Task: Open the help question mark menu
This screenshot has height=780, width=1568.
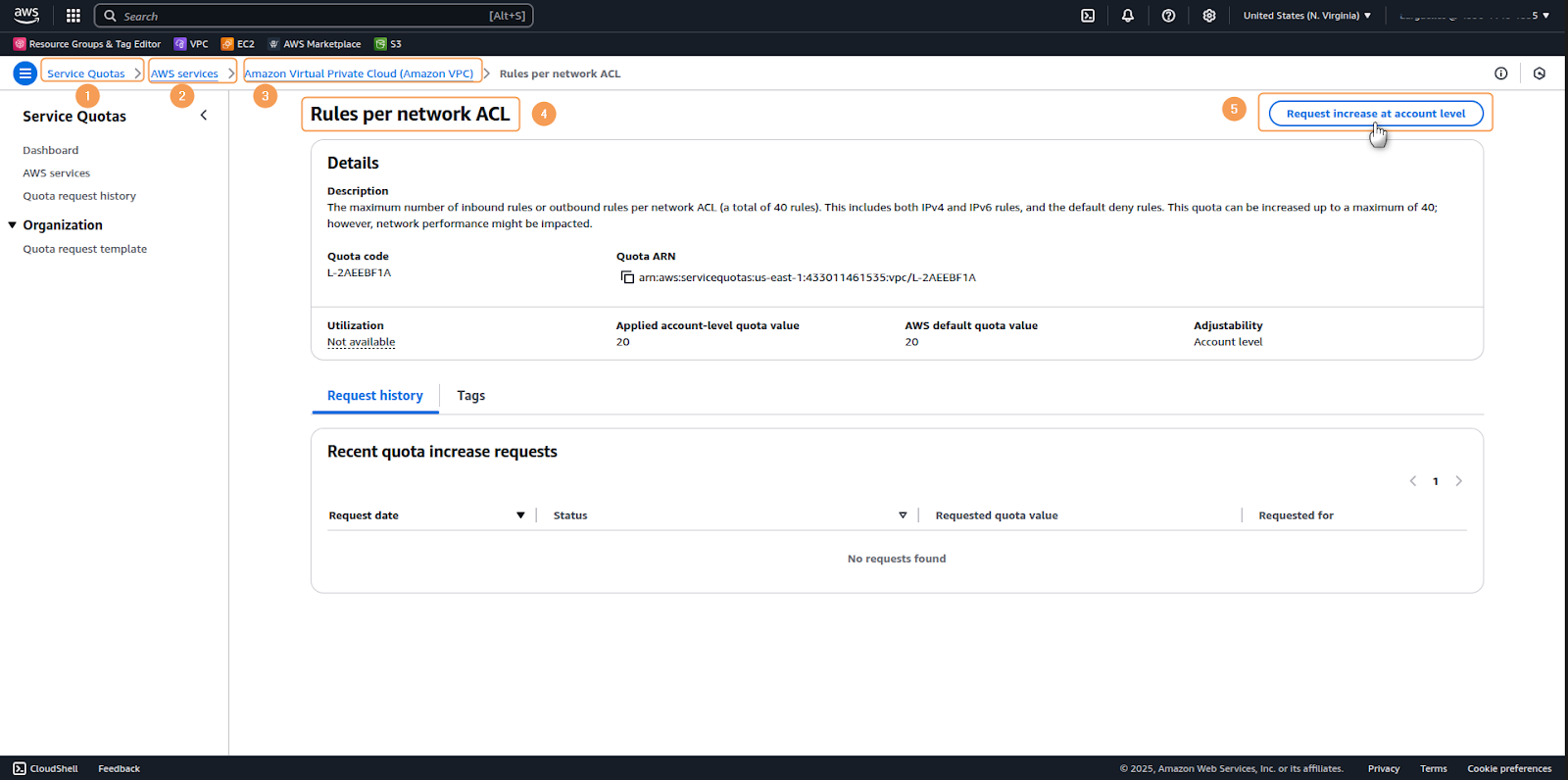Action: click(1168, 16)
